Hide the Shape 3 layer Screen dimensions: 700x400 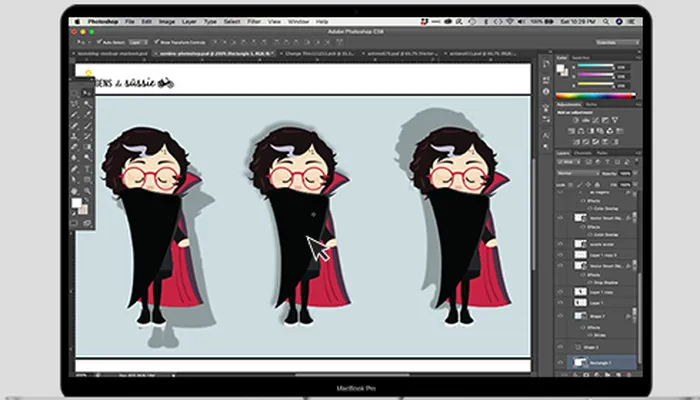tap(560, 347)
